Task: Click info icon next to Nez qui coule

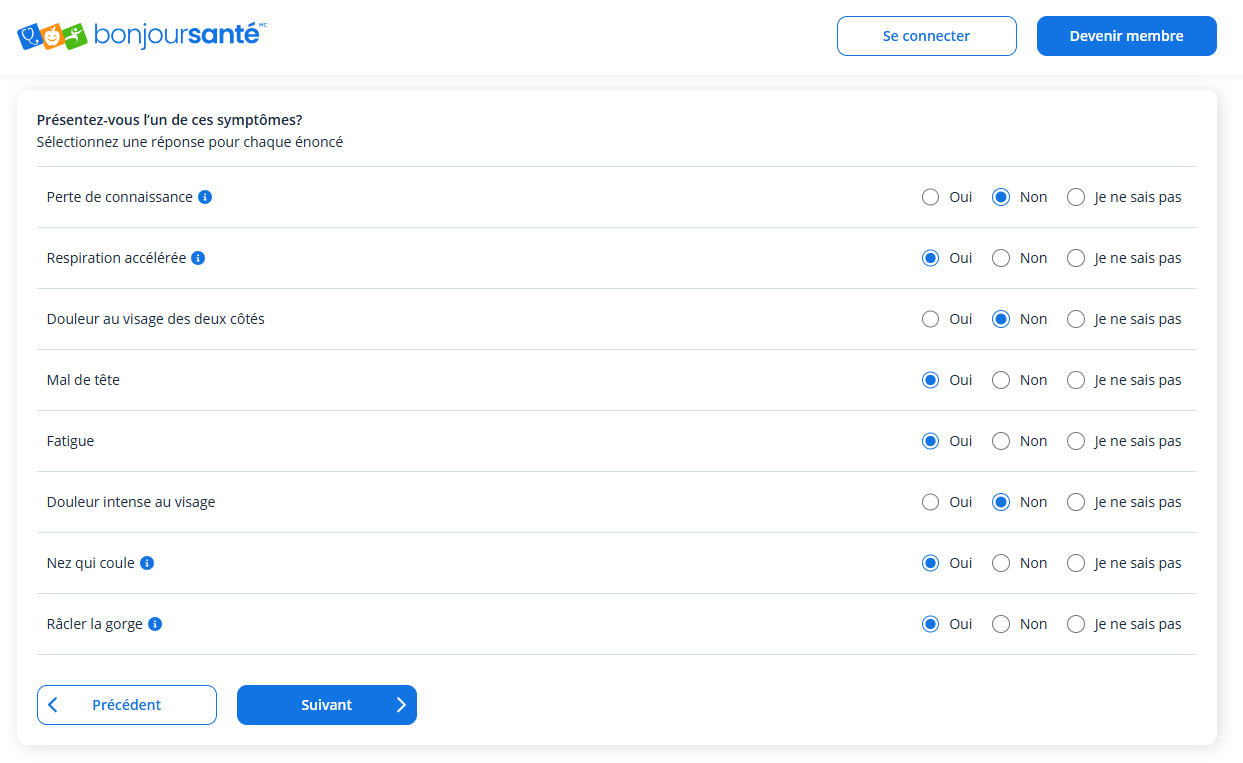Action: coord(147,563)
